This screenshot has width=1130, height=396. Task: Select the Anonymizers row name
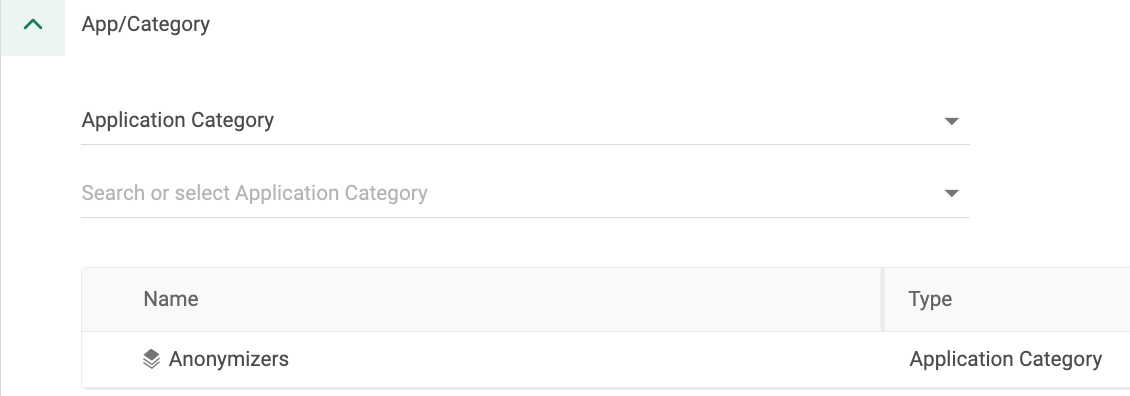228,359
